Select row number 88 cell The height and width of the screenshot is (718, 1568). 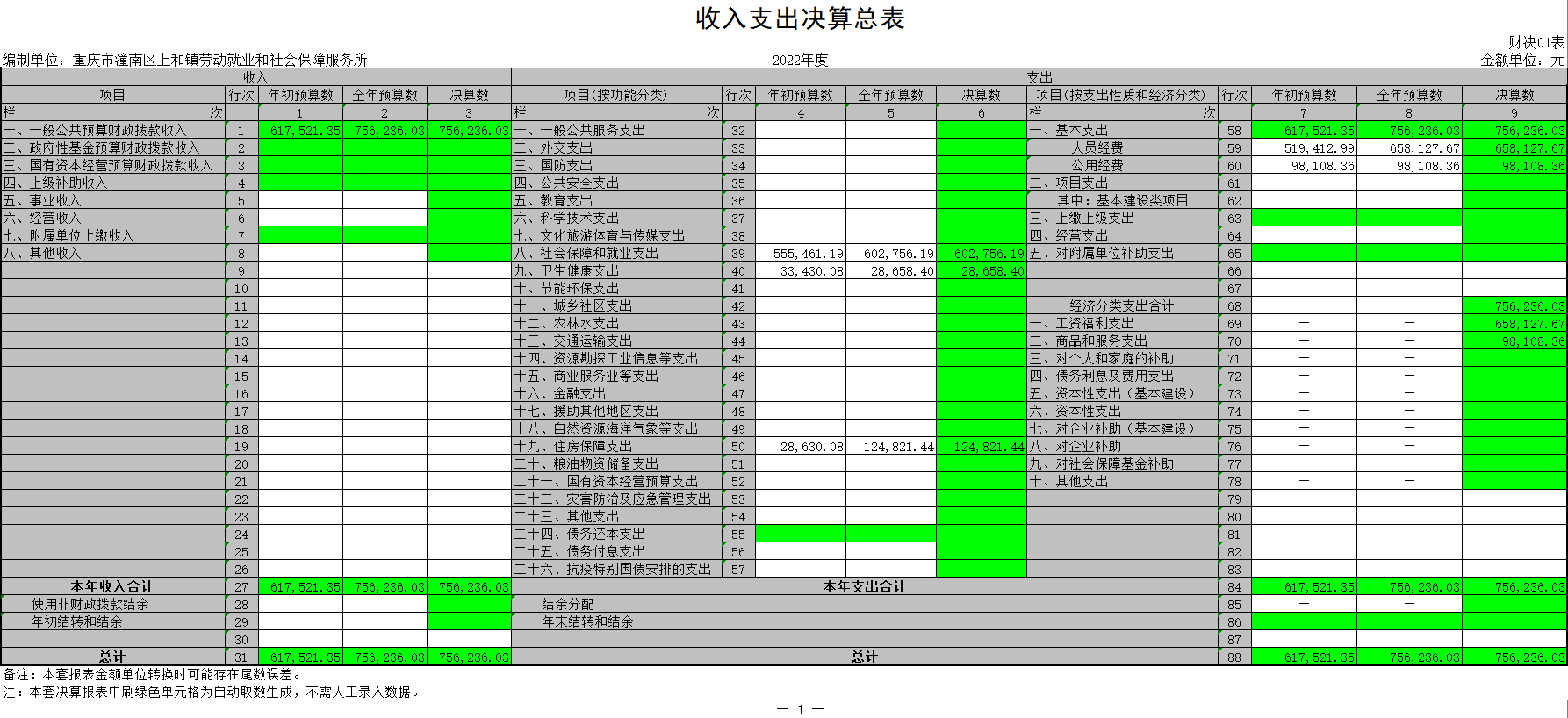point(1234,657)
